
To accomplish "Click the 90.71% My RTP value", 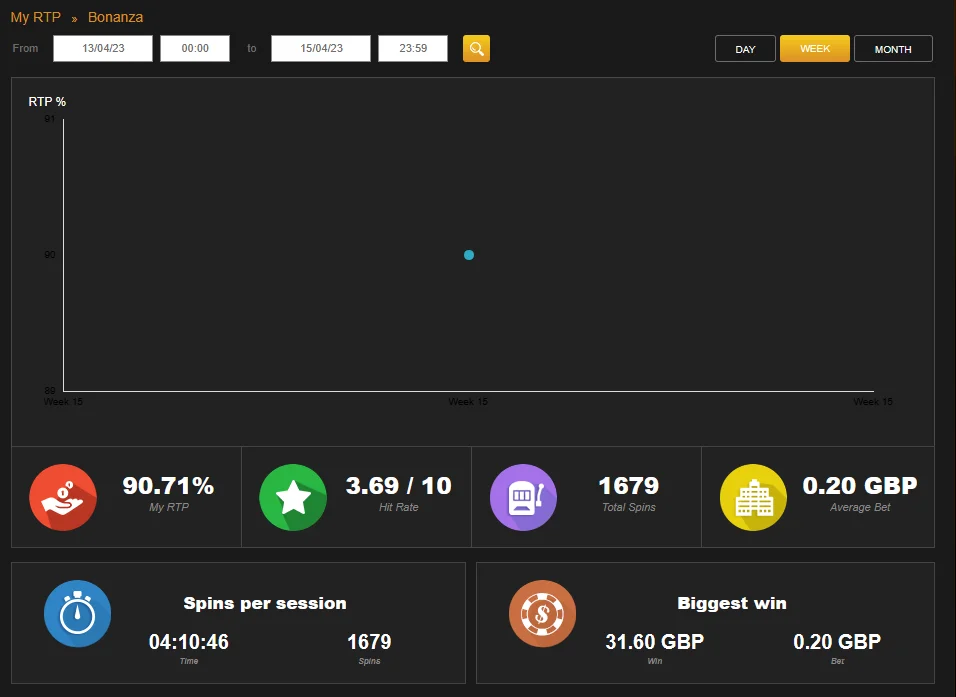I will click(168, 486).
